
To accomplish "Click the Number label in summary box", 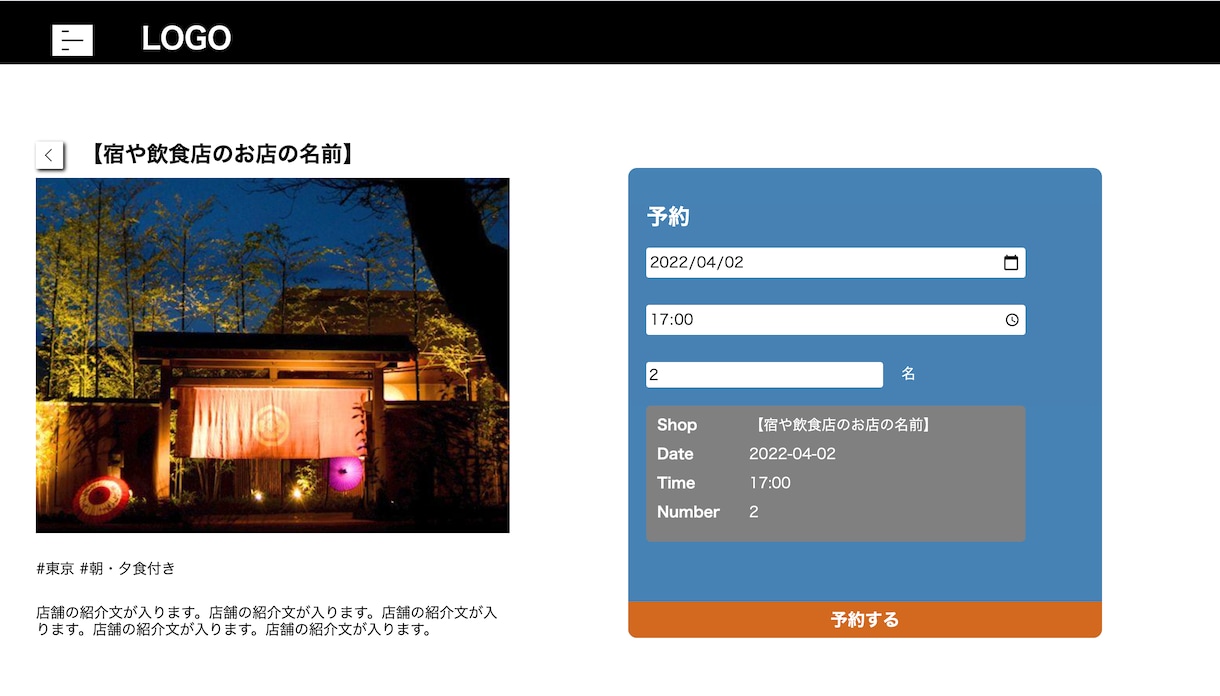I will coord(688,512).
